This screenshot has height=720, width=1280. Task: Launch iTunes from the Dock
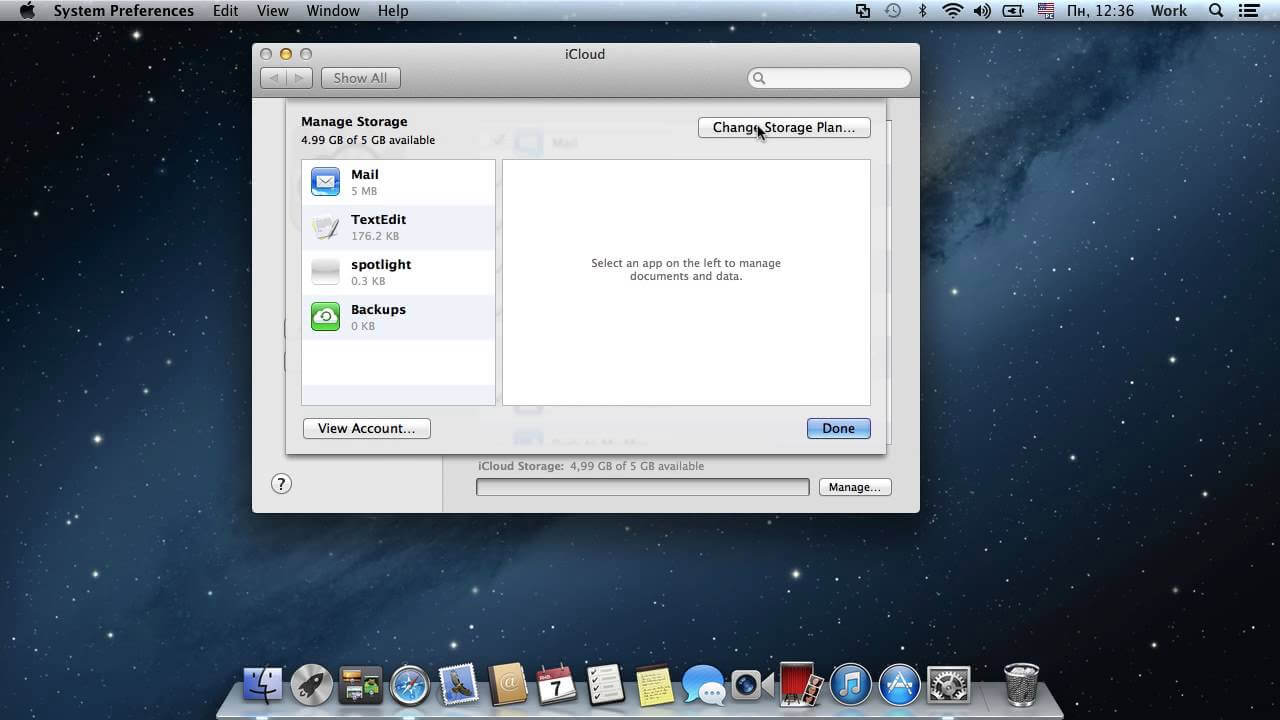pos(850,686)
